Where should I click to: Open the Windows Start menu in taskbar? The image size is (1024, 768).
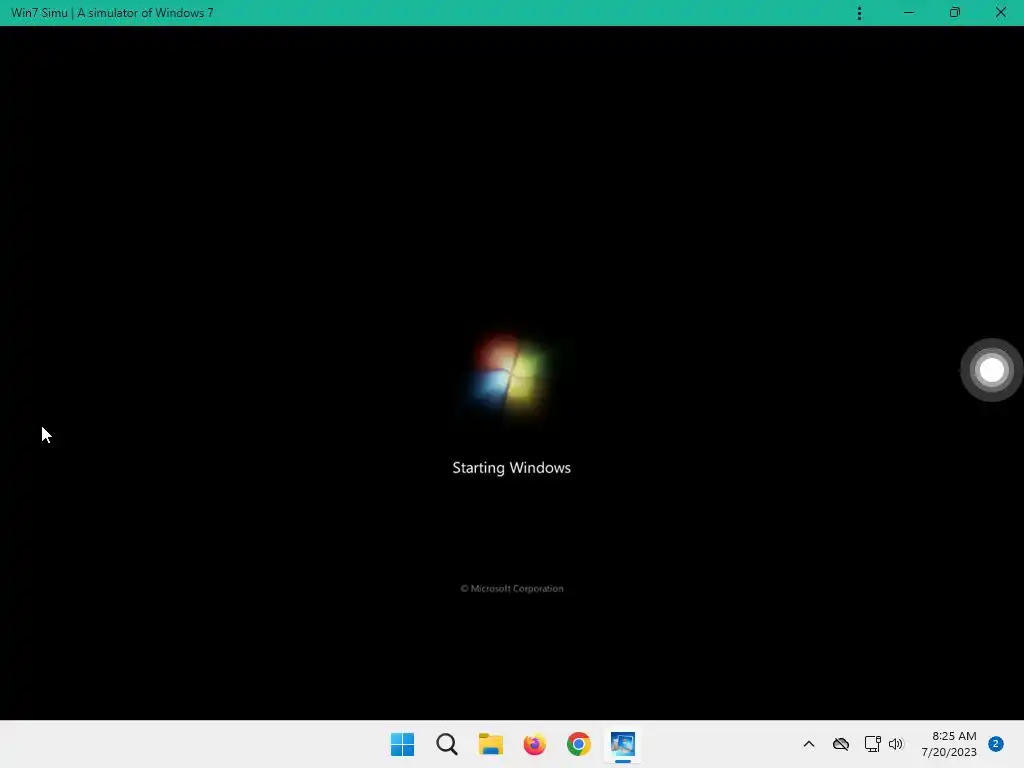(x=402, y=744)
